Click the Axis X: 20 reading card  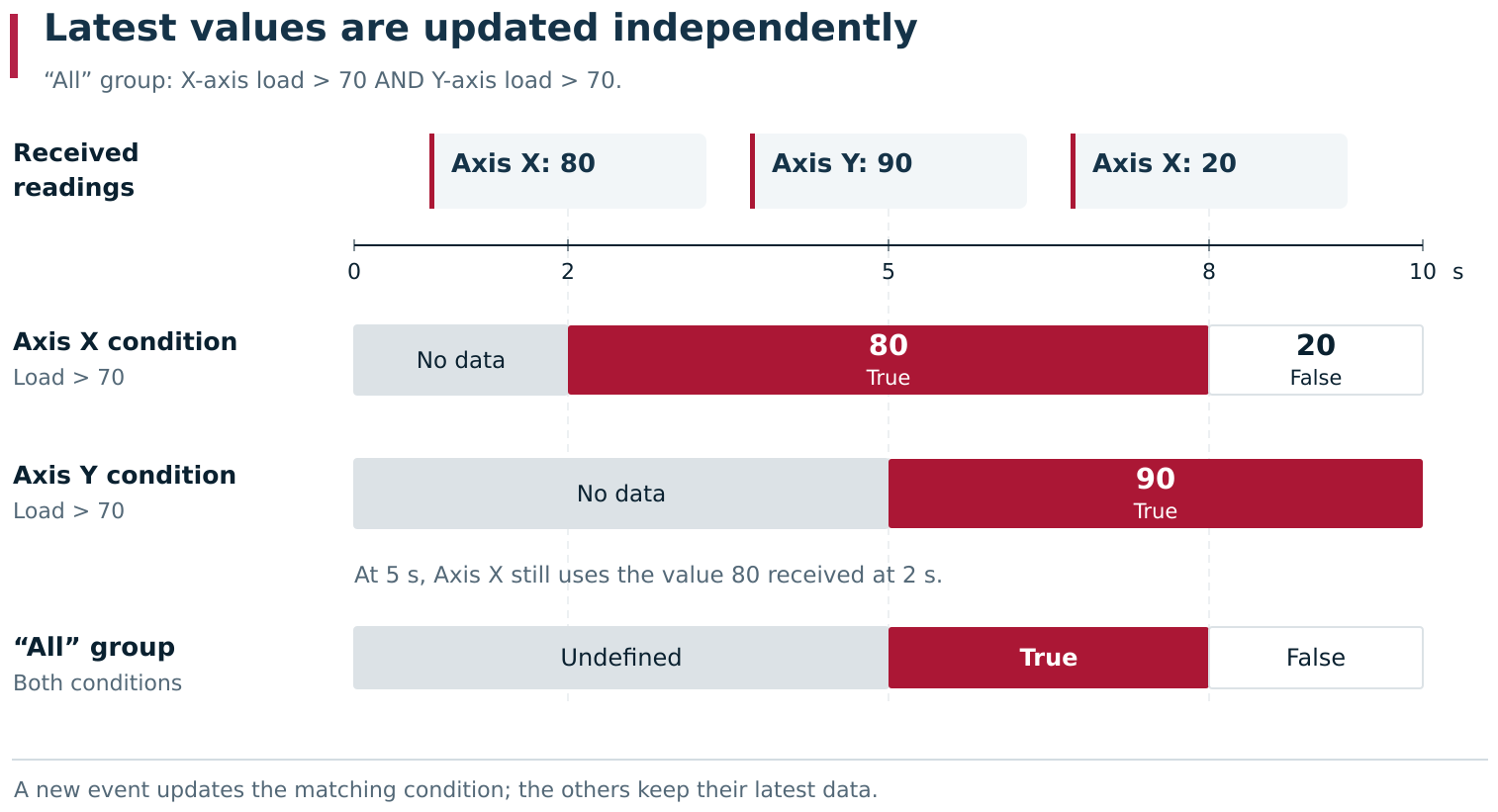click(1209, 171)
